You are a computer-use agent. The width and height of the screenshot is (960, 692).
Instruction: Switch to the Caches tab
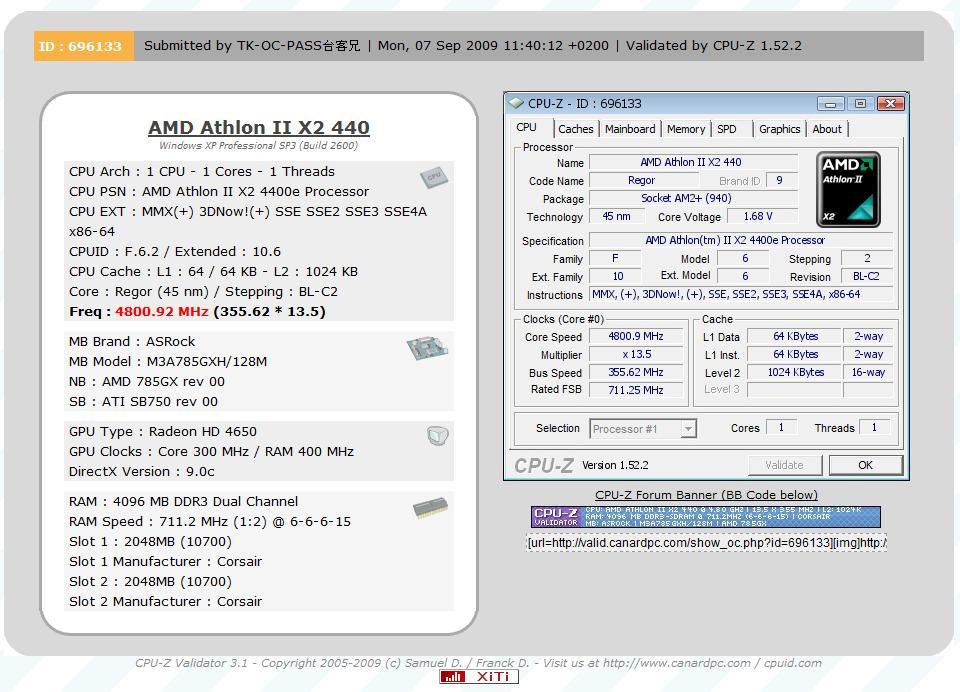tap(576, 129)
